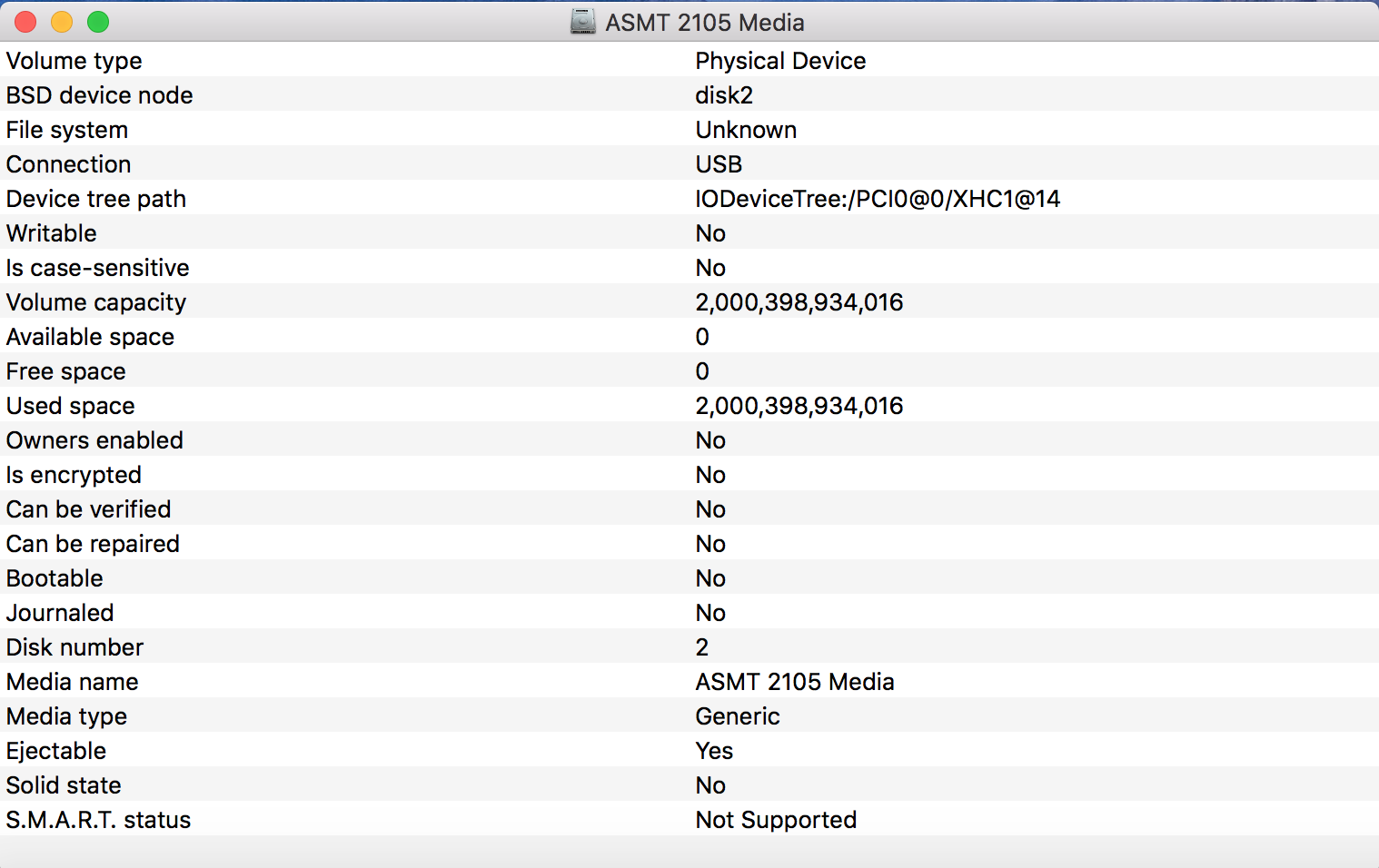The height and width of the screenshot is (868, 1379).
Task: Click the "Free space" label
Action: (66, 371)
